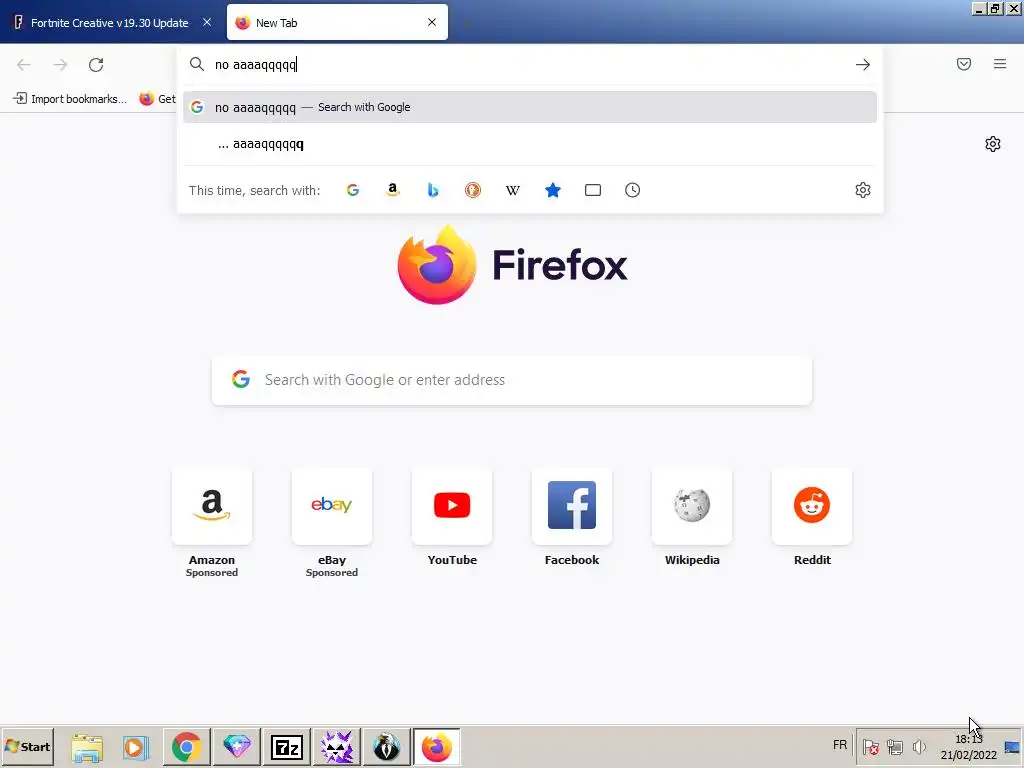Open the Windows Start menu

coord(27,746)
